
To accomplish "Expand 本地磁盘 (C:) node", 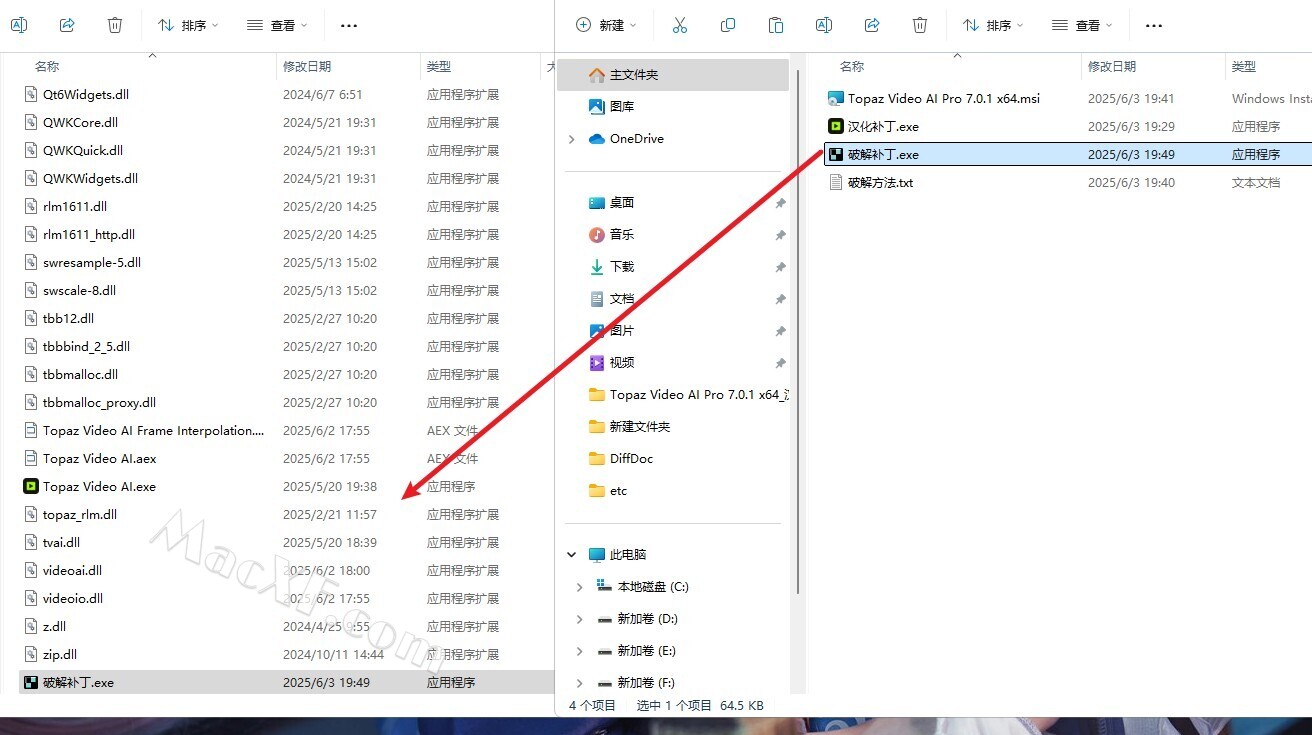I will coord(579,587).
